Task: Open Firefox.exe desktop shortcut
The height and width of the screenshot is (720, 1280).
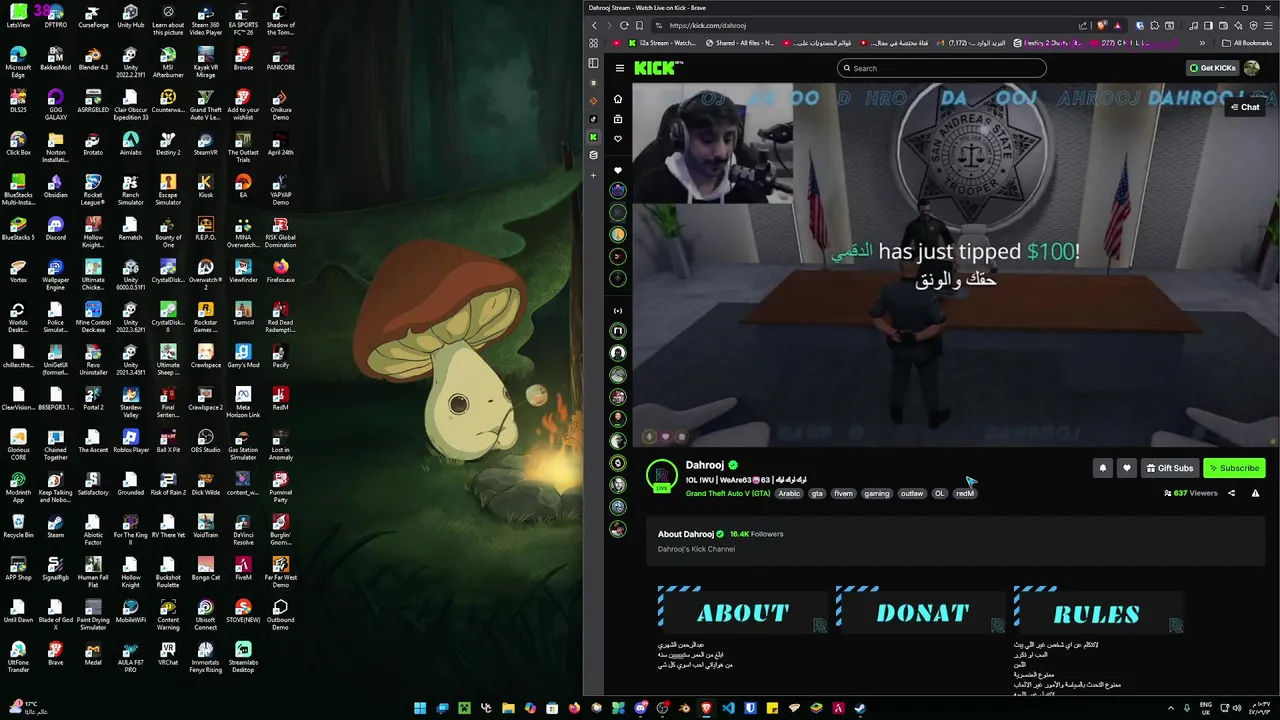Action: coord(280,270)
